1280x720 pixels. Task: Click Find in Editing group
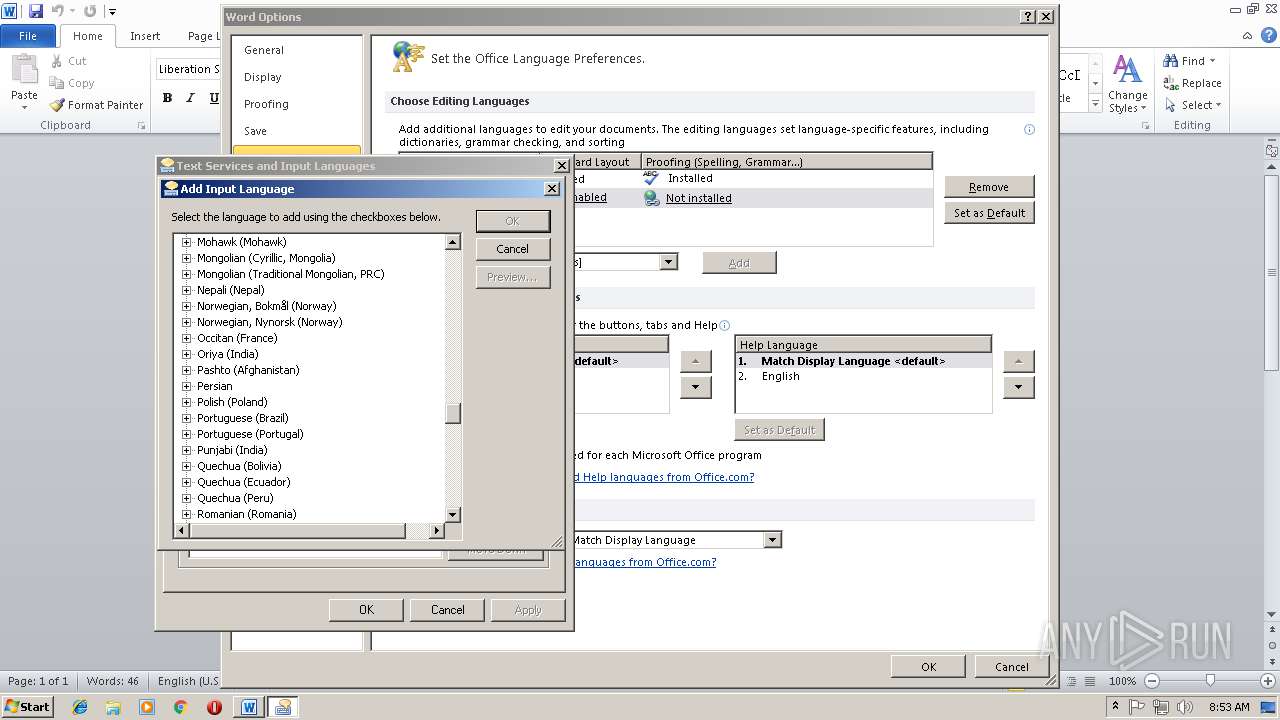pyautogui.click(x=1190, y=61)
